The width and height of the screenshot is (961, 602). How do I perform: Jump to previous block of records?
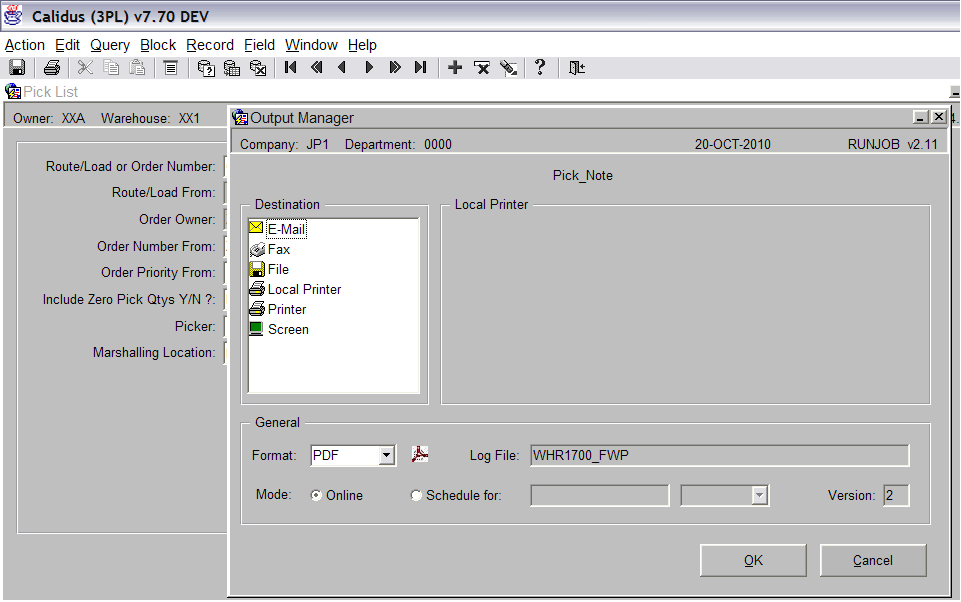pyautogui.click(x=317, y=67)
